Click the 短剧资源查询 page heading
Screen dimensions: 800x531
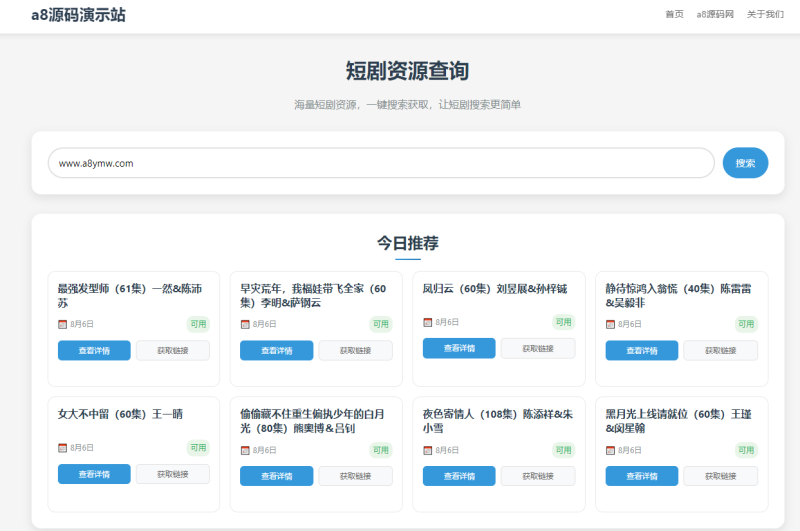[x=407, y=71]
